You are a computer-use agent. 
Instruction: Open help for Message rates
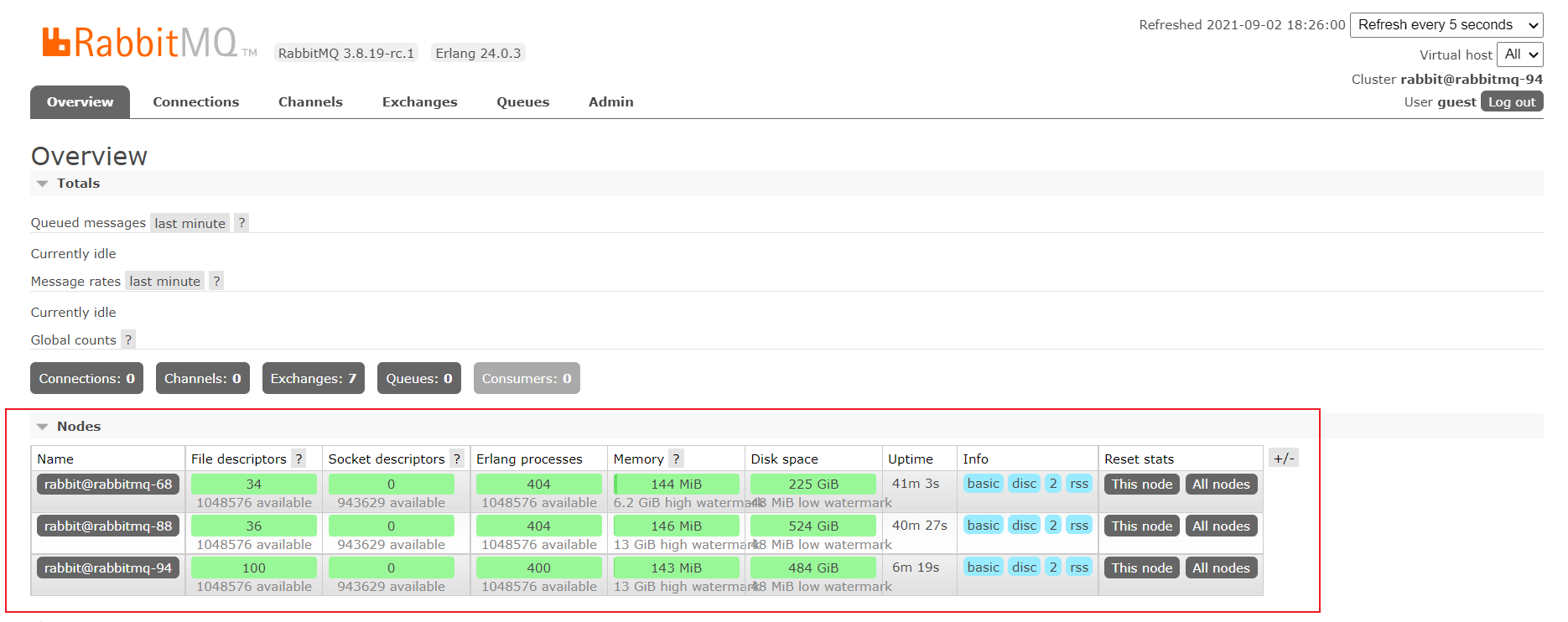[216, 282]
